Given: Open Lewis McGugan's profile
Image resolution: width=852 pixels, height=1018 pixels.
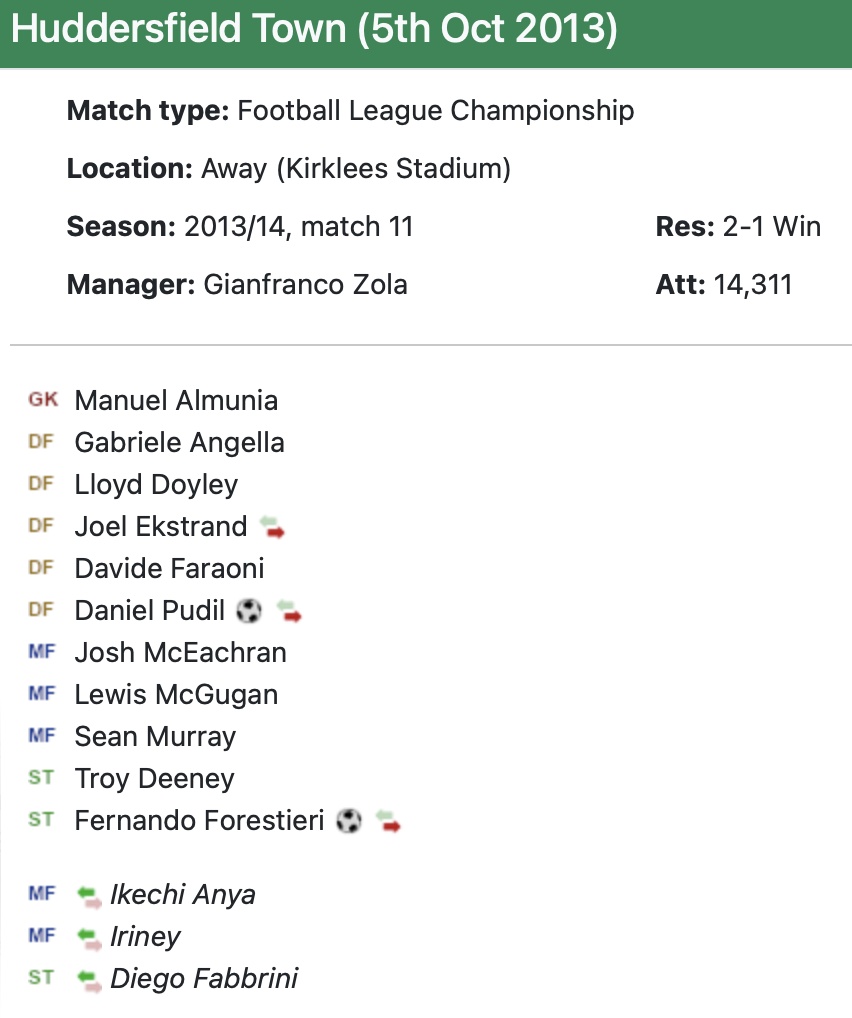Looking at the screenshot, I should (x=176, y=695).
